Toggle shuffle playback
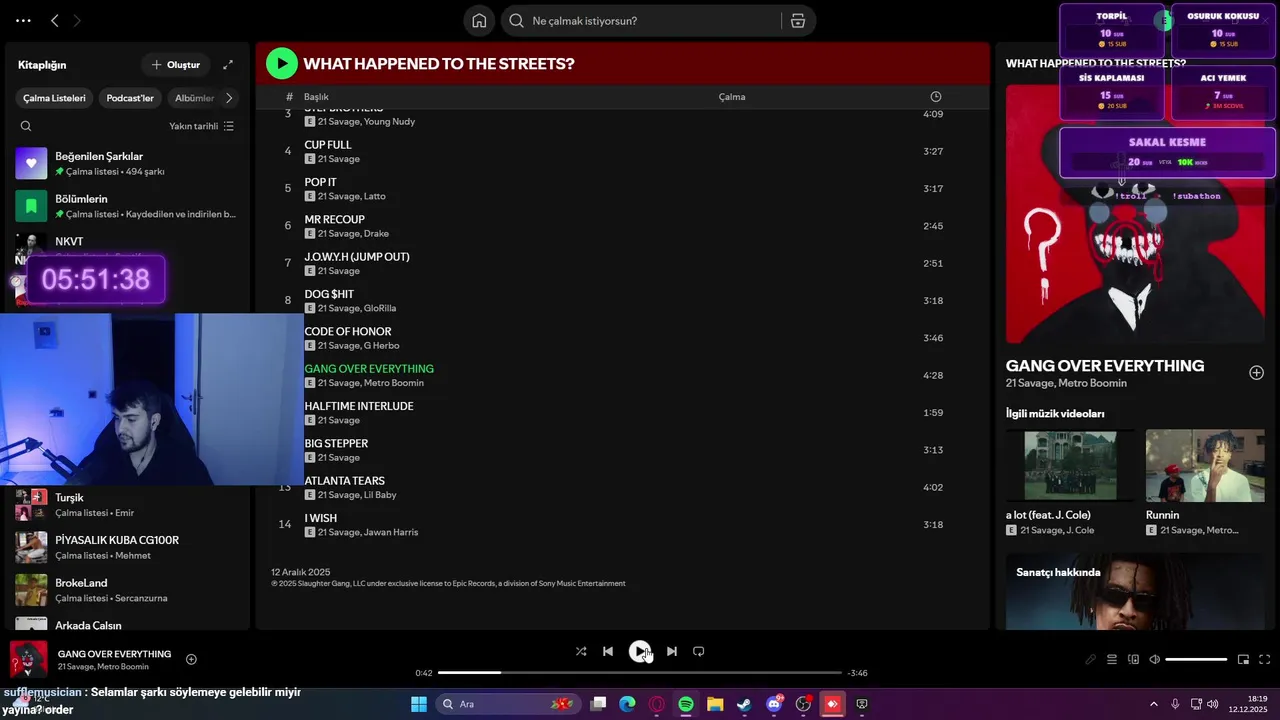The height and width of the screenshot is (720, 1280). click(581, 651)
